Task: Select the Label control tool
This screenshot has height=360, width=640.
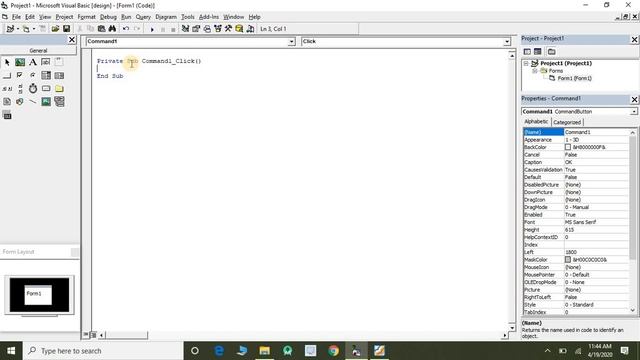Action: tap(33, 62)
